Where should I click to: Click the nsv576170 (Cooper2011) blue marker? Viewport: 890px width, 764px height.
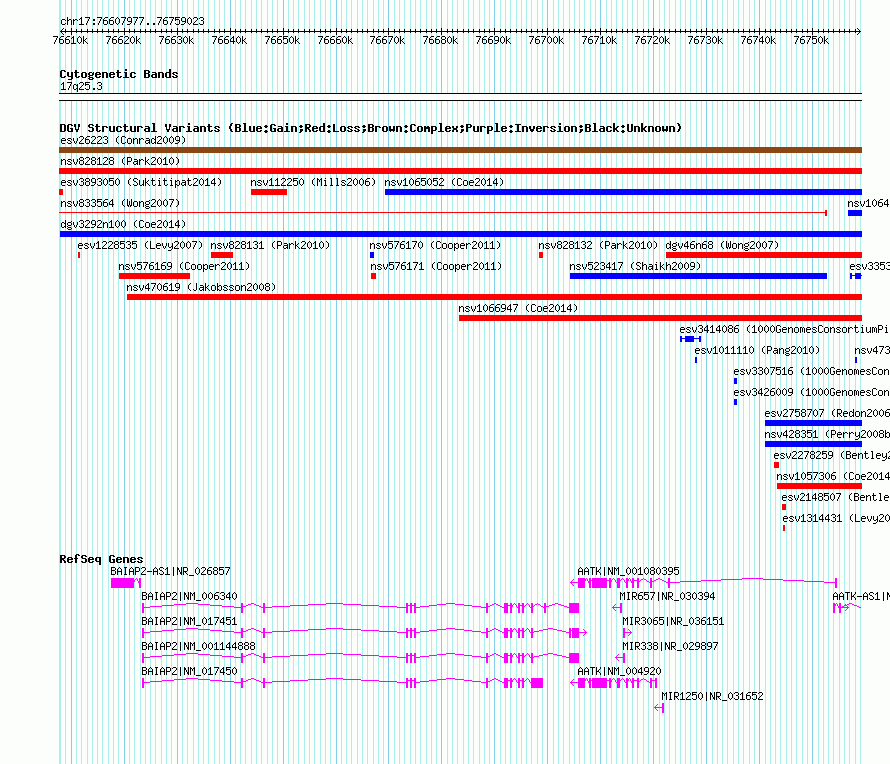(x=372, y=255)
